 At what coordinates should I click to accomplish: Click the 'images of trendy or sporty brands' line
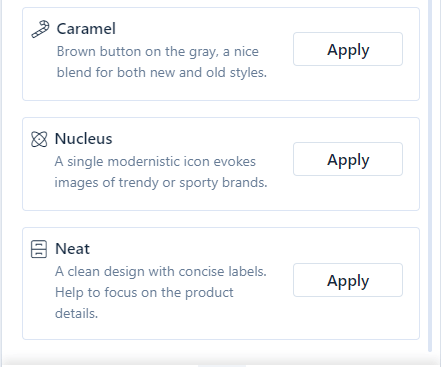click(x=161, y=183)
